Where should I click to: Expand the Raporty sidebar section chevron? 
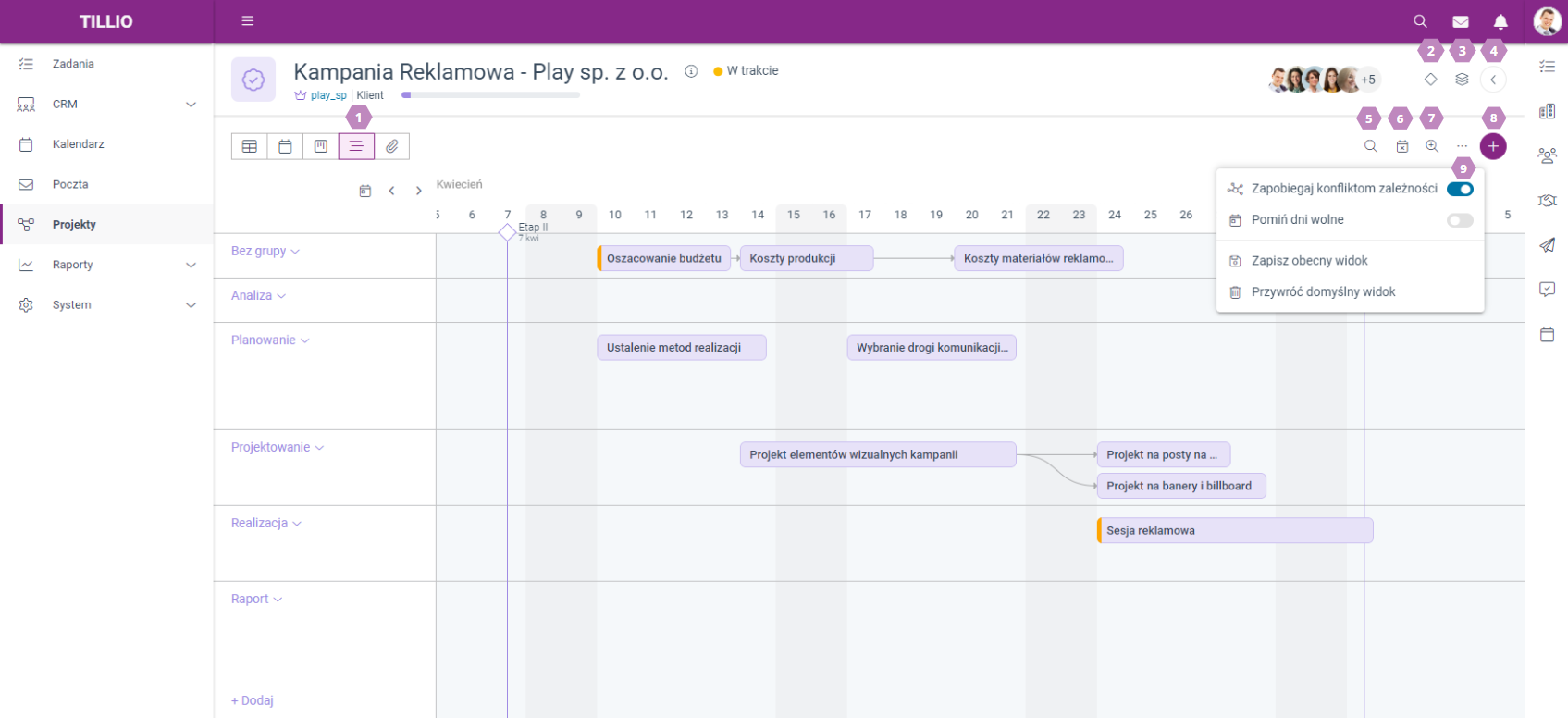(191, 265)
